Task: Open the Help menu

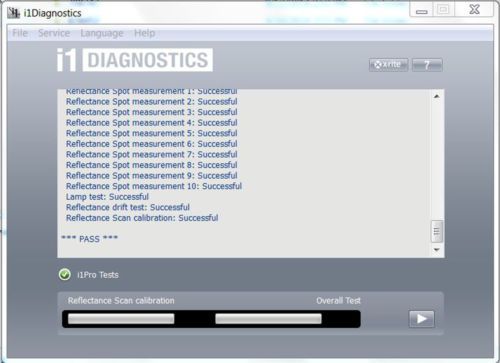Action: pyautogui.click(x=144, y=33)
